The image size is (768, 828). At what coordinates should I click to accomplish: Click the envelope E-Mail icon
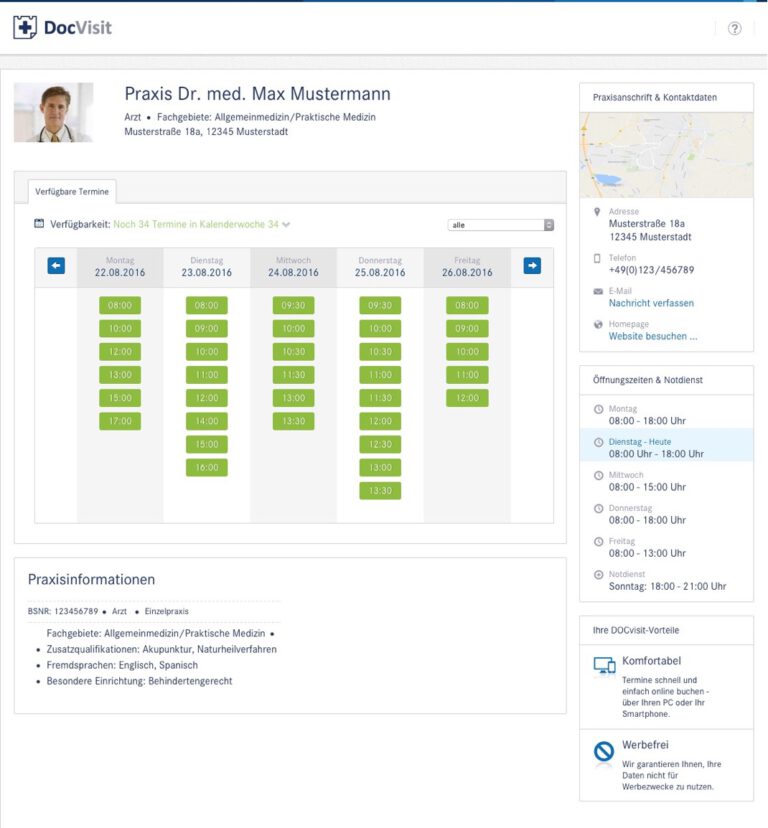pos(598,291)
